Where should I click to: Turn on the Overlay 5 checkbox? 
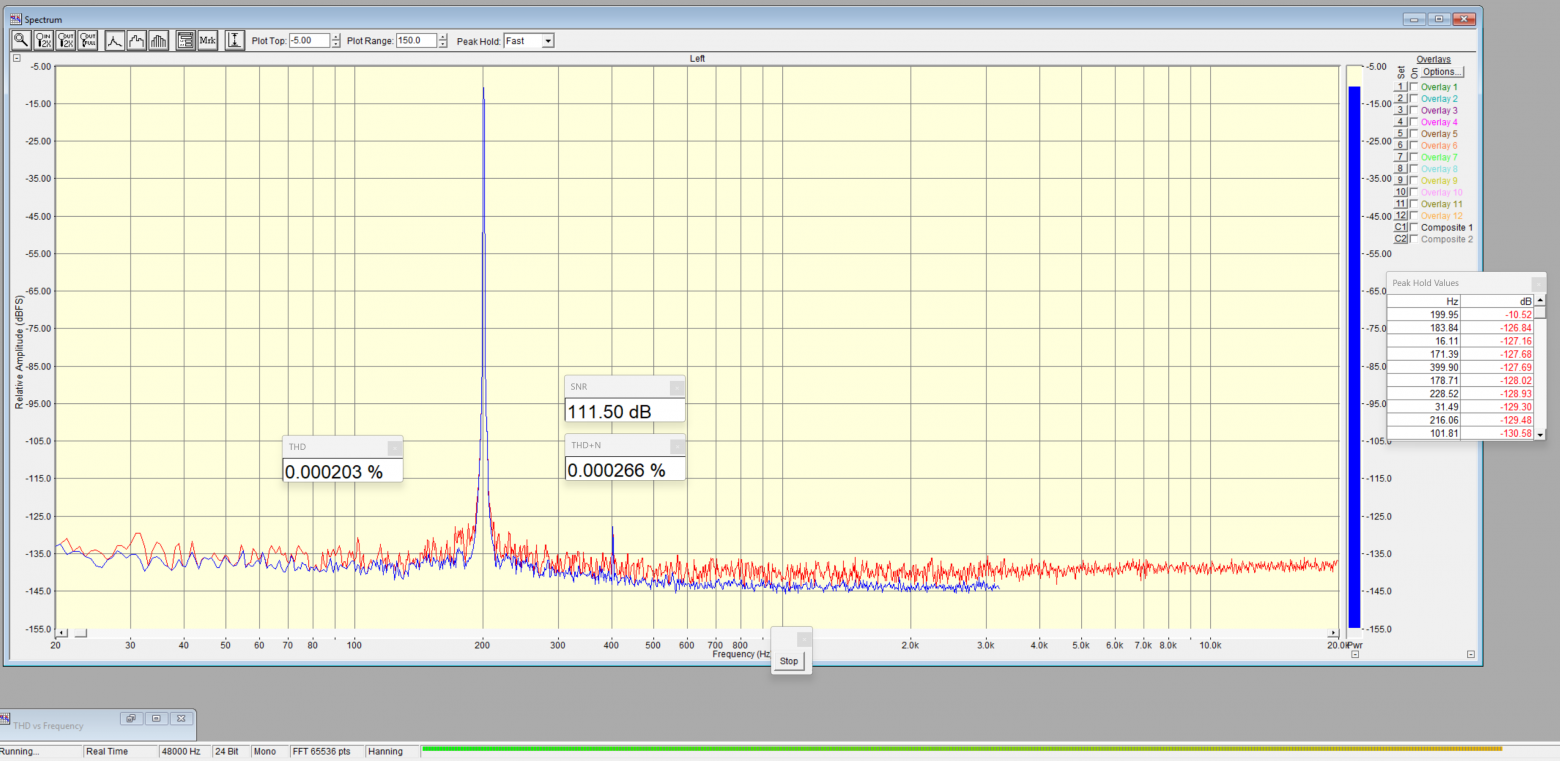tap(1413, 134)
